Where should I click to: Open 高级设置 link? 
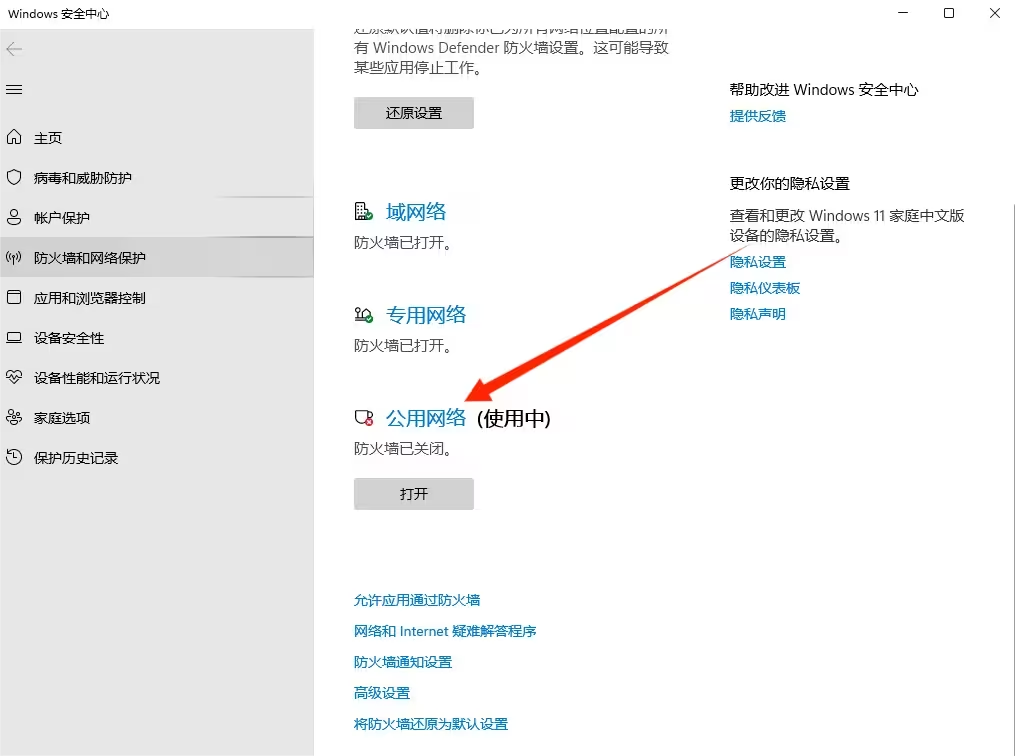tap(382, 693)
